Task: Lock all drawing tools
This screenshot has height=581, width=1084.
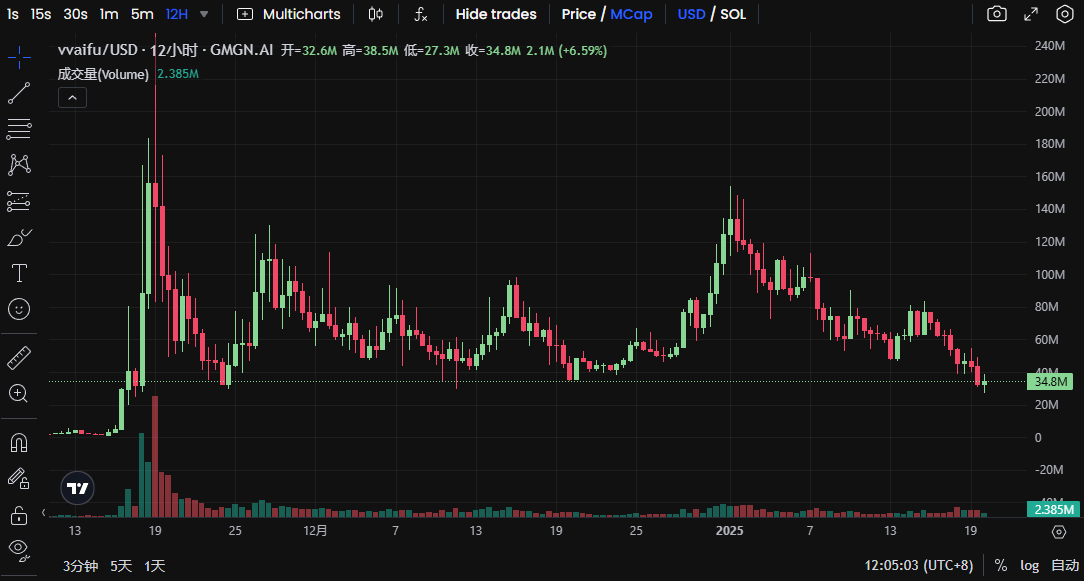Action: pyautogui.click(x=19, y=515)
